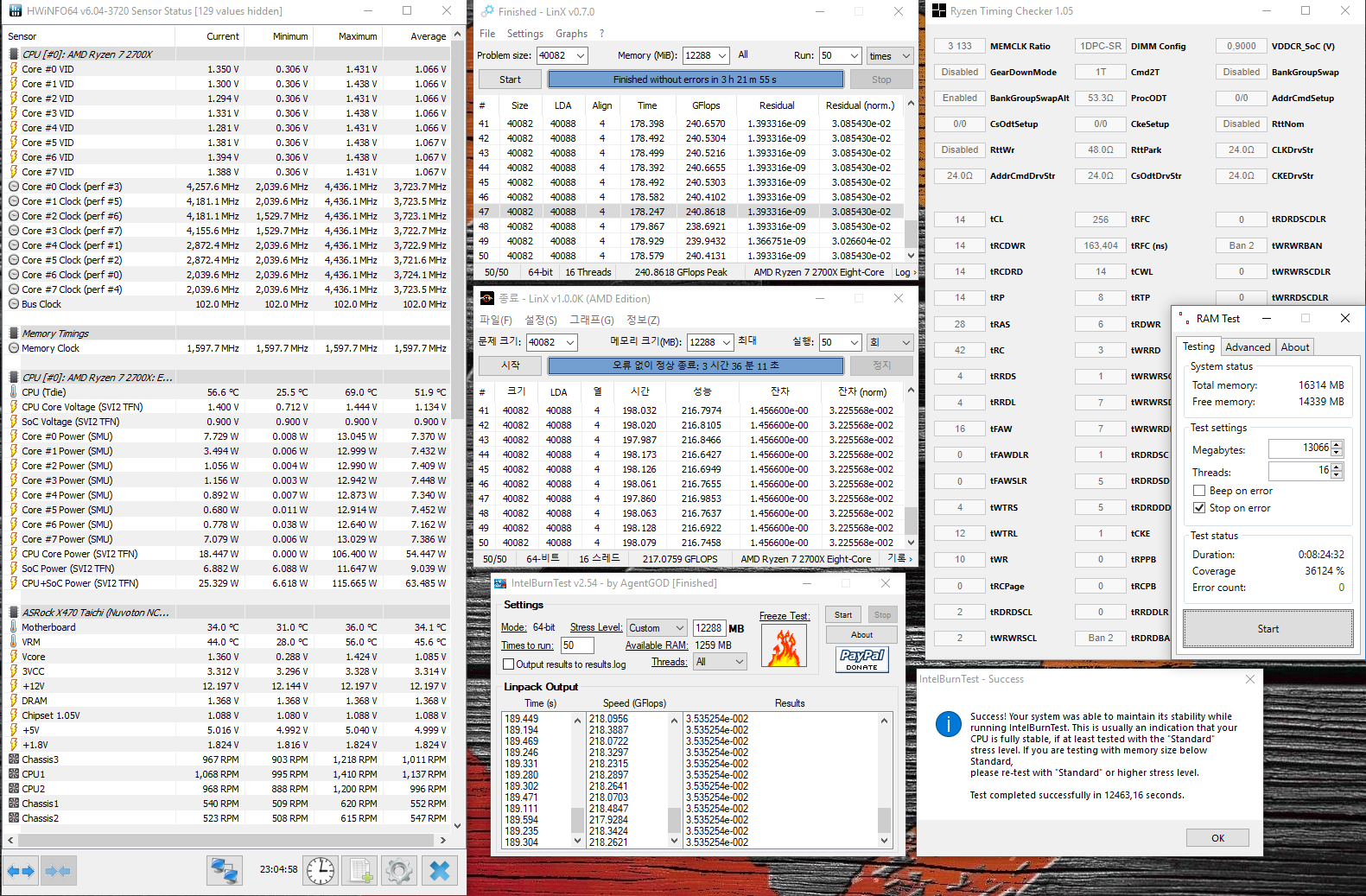This screenshot has height=896, width=1366.
Task: Open LinX File menu
Action: click(487, 34)
